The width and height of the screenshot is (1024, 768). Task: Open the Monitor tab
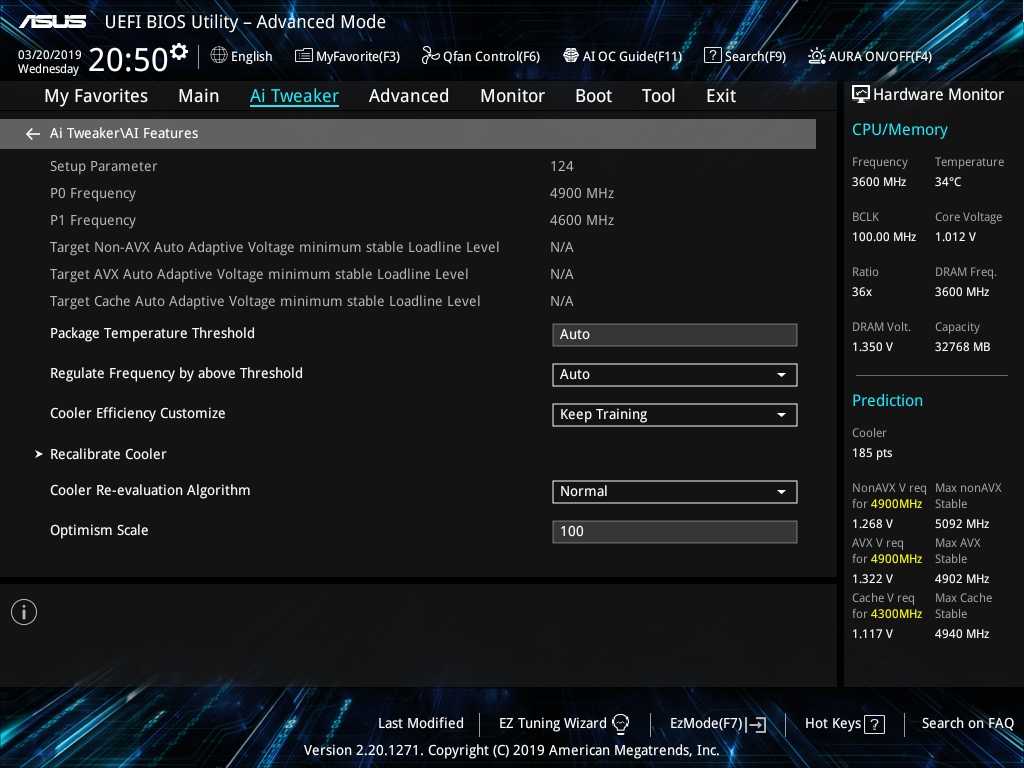[x=512, y=96]
